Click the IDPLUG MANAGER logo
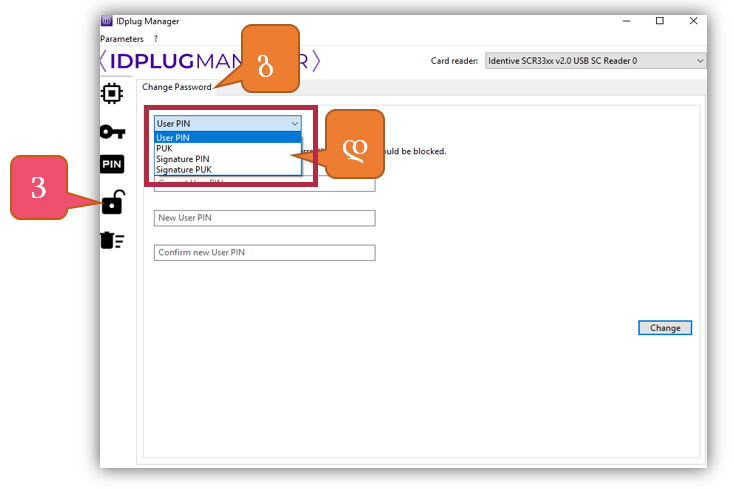The width and height of the screenshot is (734, 489). pyautogui.click(x=210, y=62)
